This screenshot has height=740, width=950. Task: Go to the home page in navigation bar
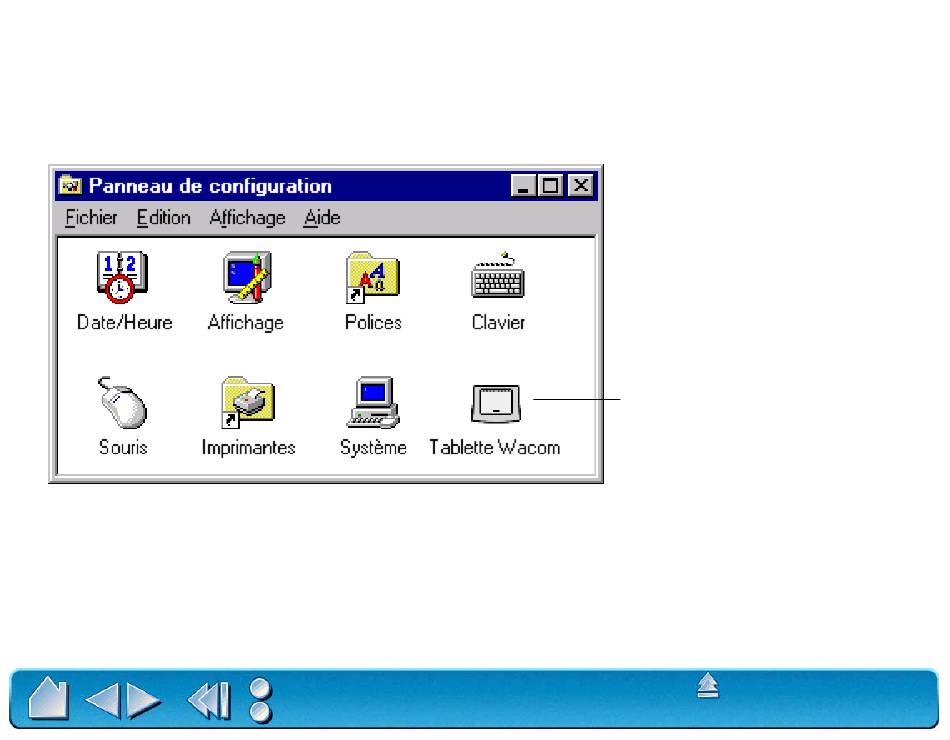click(x=48, y=699)
